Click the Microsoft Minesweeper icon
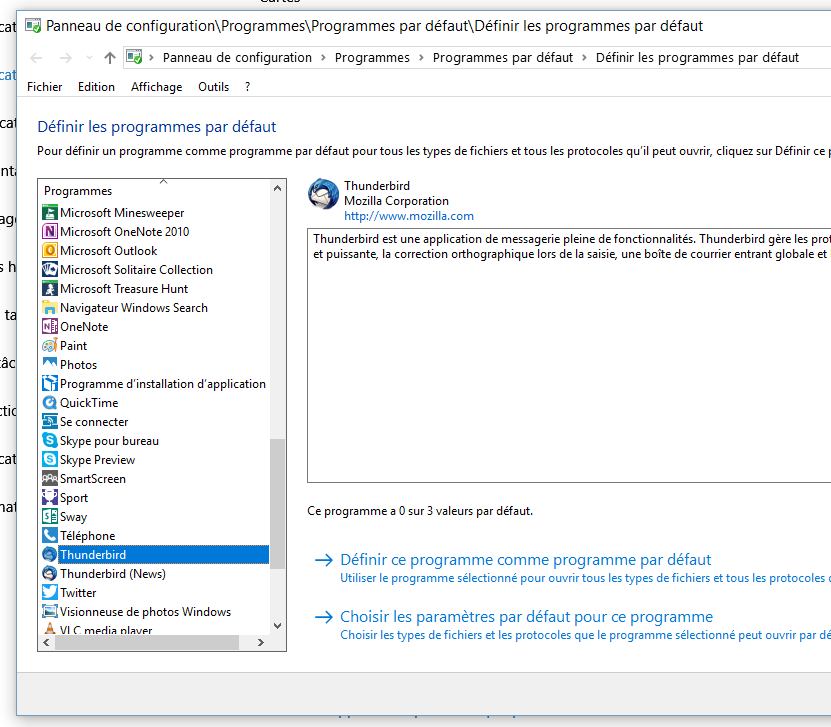 tap(49, 212)
